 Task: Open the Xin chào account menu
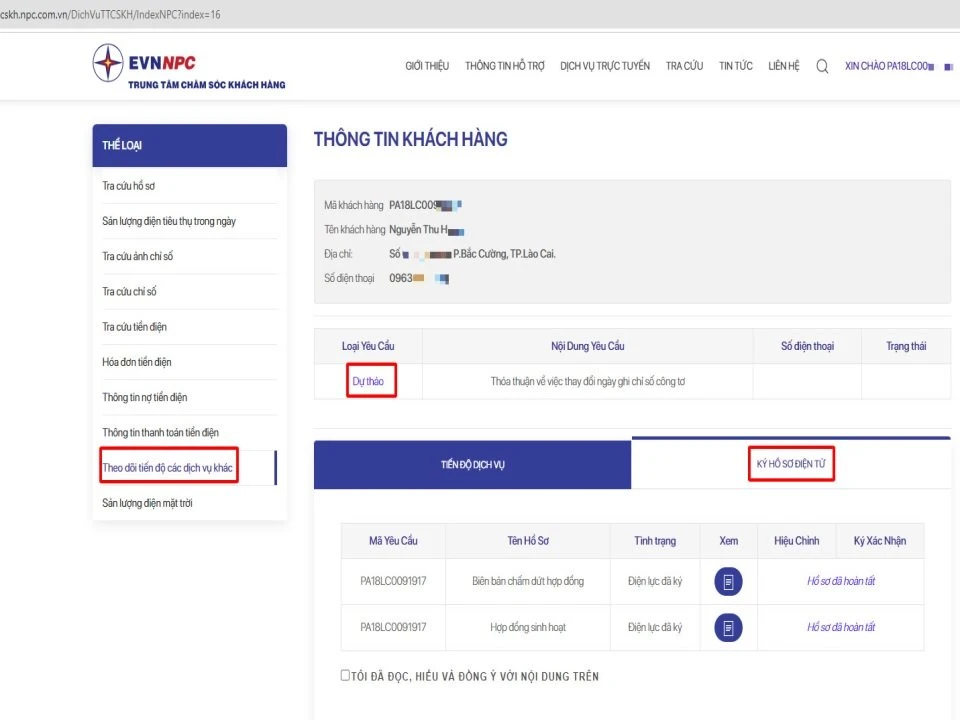(889, 66)
